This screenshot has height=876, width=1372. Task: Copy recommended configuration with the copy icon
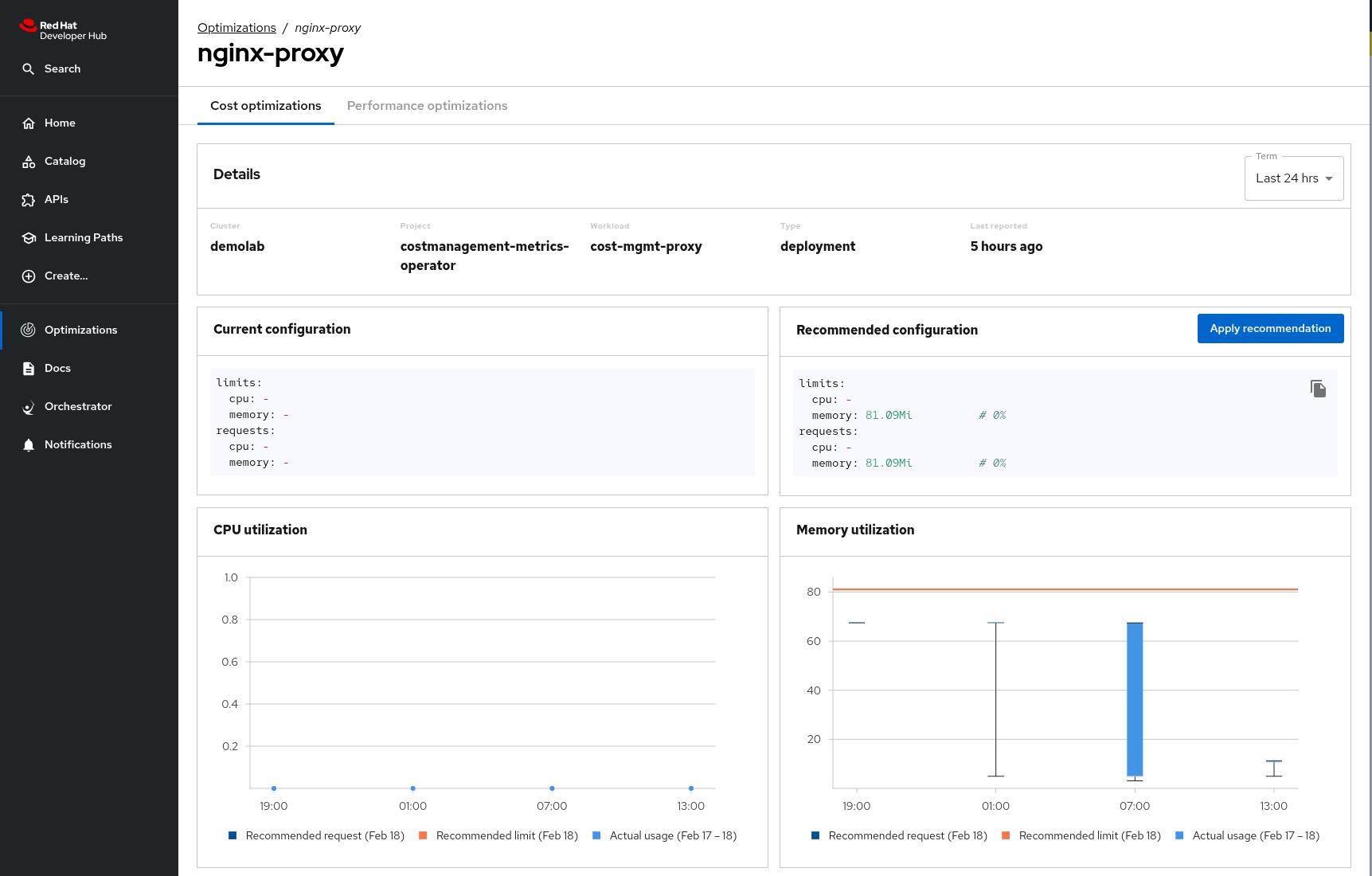pos(1318,389)
